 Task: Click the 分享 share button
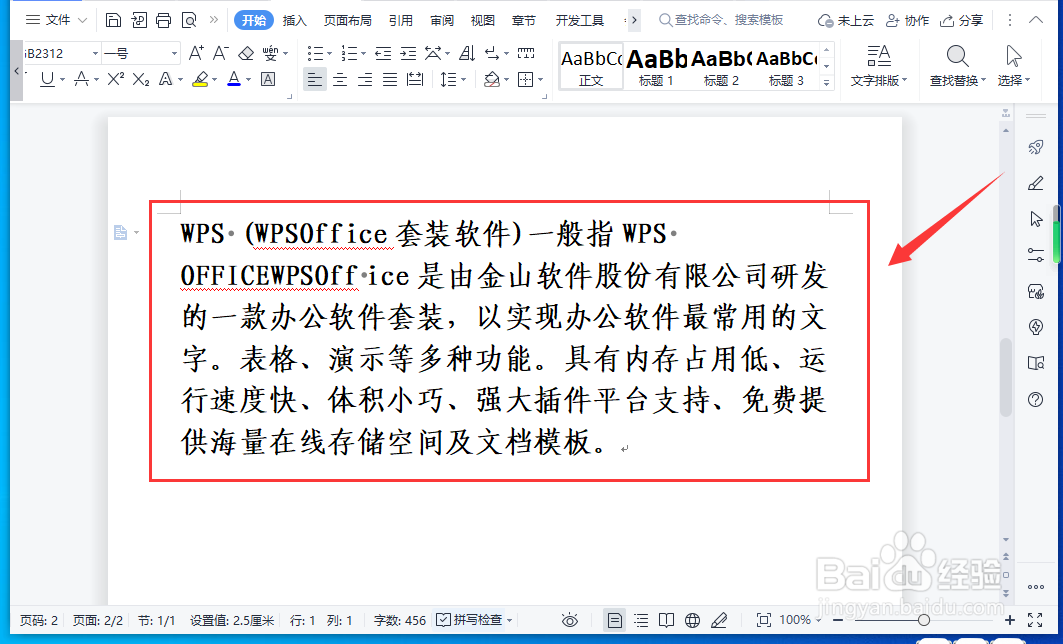point(961,20)
